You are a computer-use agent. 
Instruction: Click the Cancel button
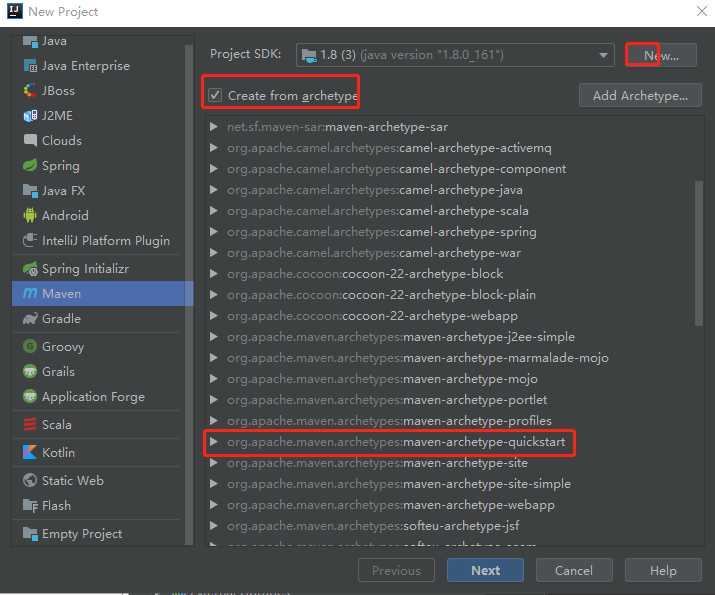tap(574, 570)
